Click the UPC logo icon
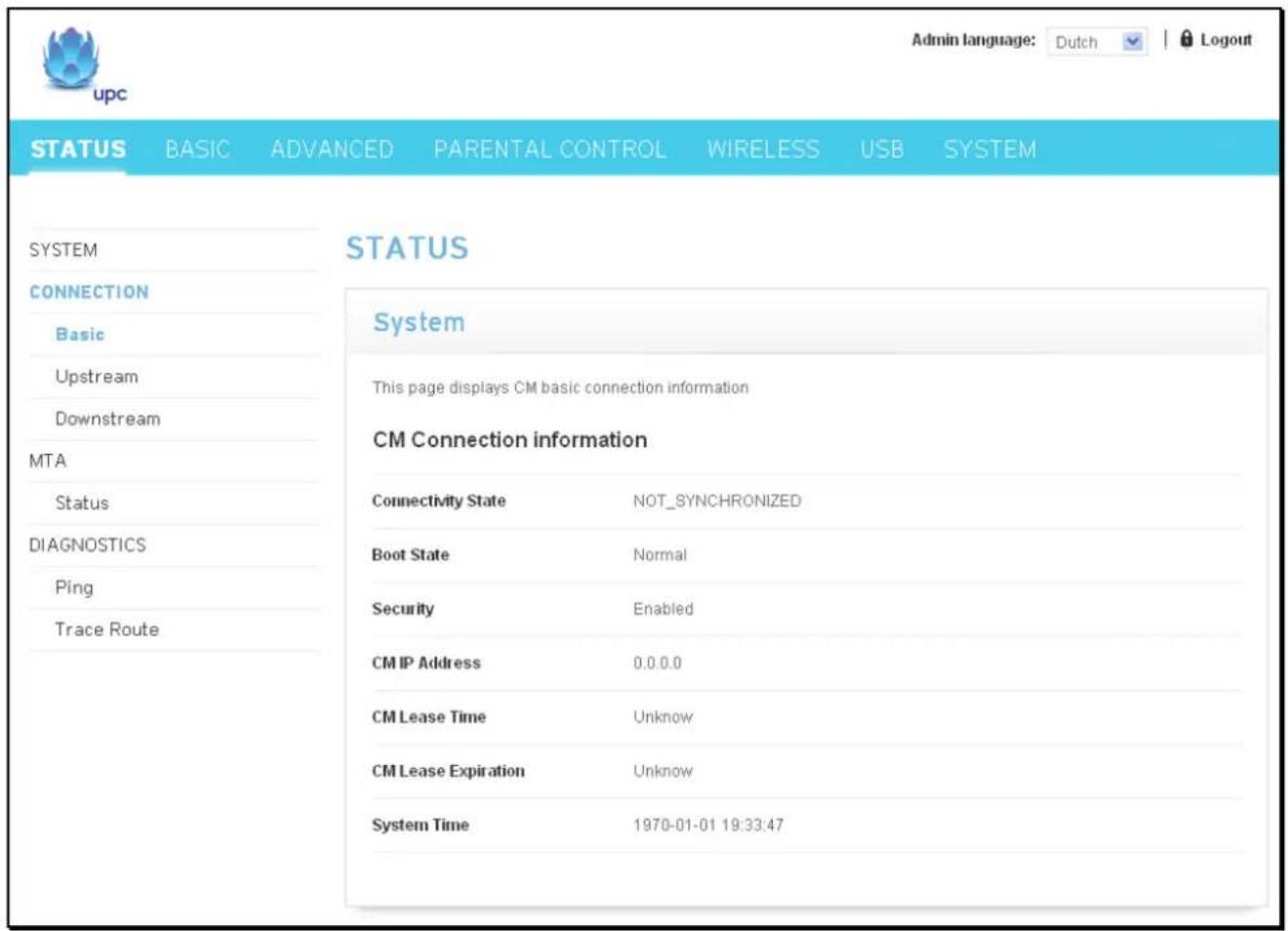The image size is (1288, 931). point(85,65)
